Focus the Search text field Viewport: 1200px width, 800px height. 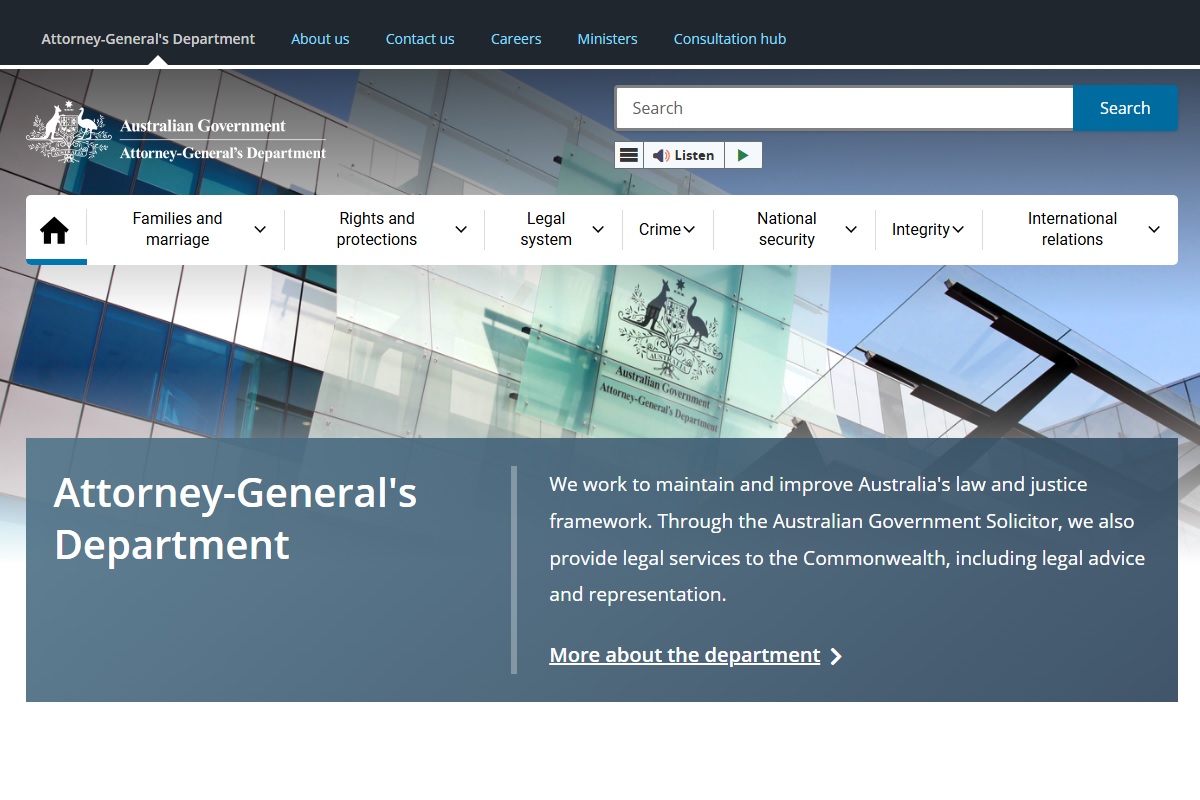click(x=844, y=108)
